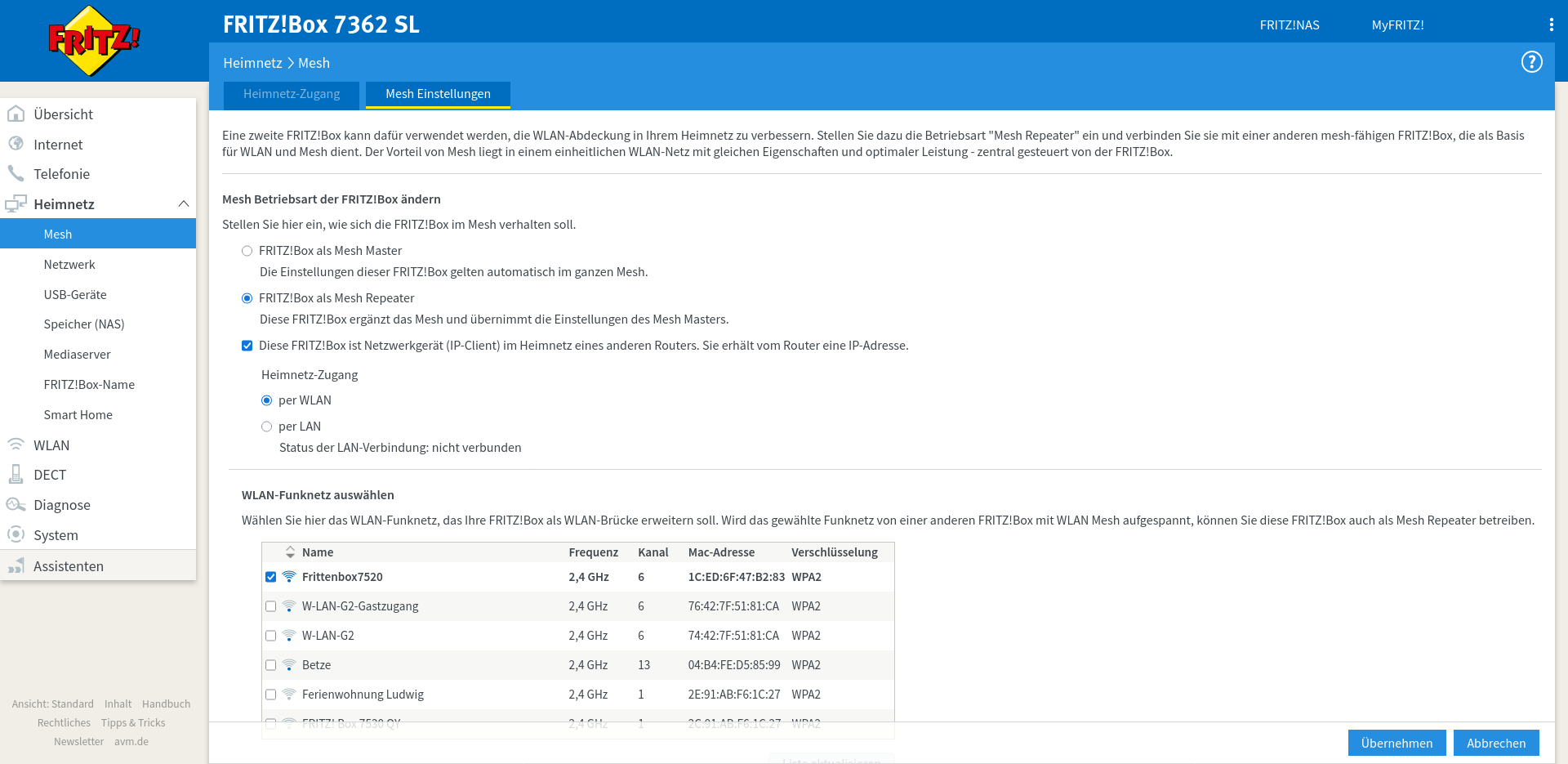Screen dimensions: 1568x764
Task: Click MAC address 04:B4:FE:D5:85:99
Action: [734, 665]
